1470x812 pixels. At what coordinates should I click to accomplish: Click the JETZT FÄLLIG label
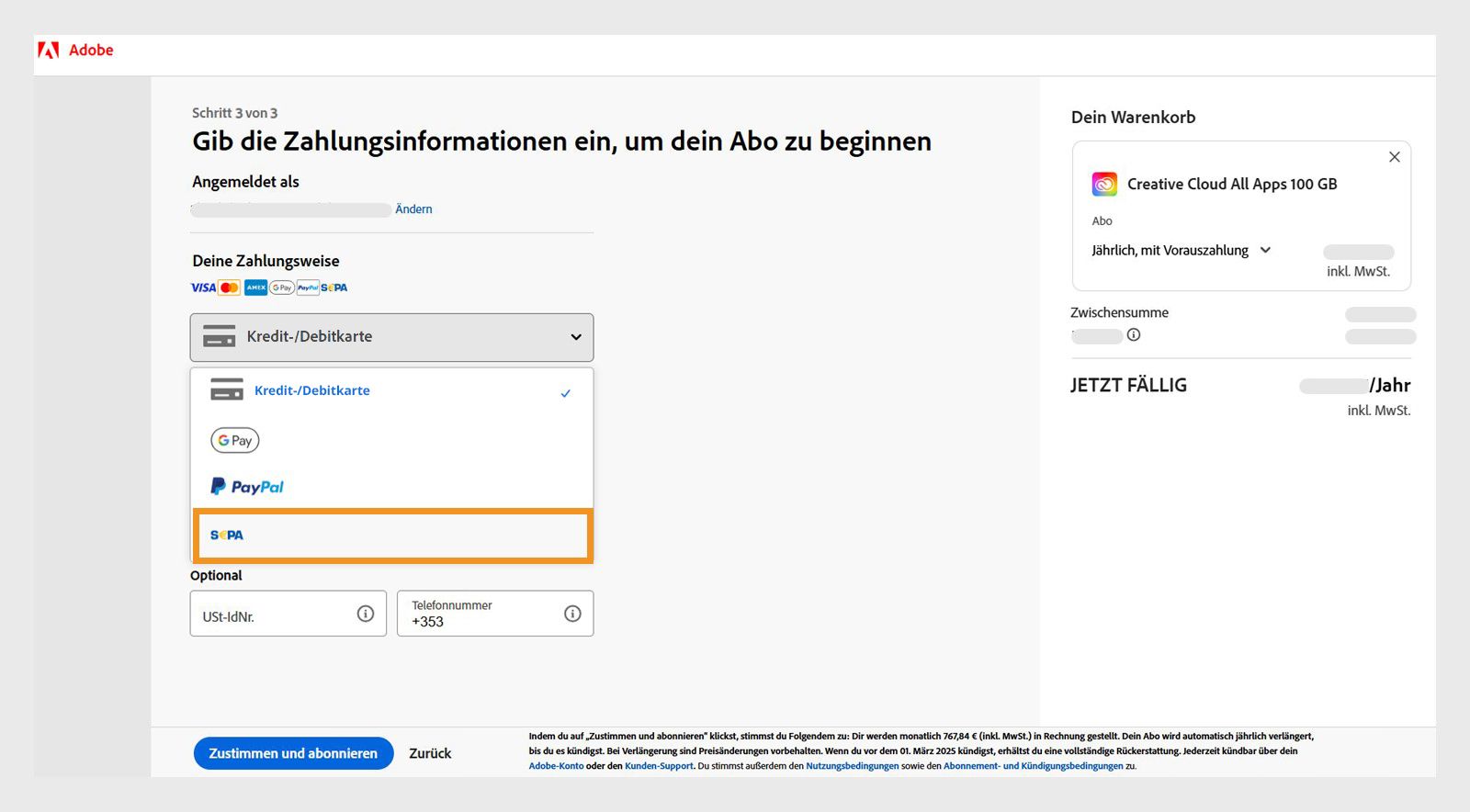(x=1128, y=386)
